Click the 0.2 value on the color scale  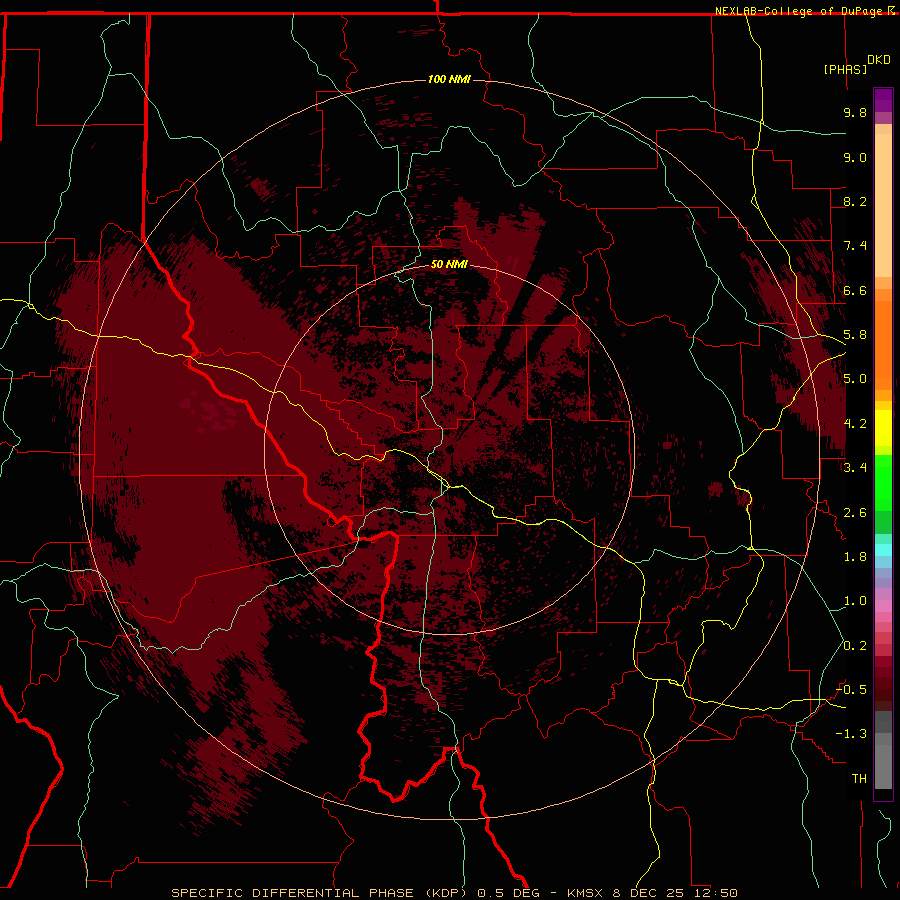[x=855, y=646]
